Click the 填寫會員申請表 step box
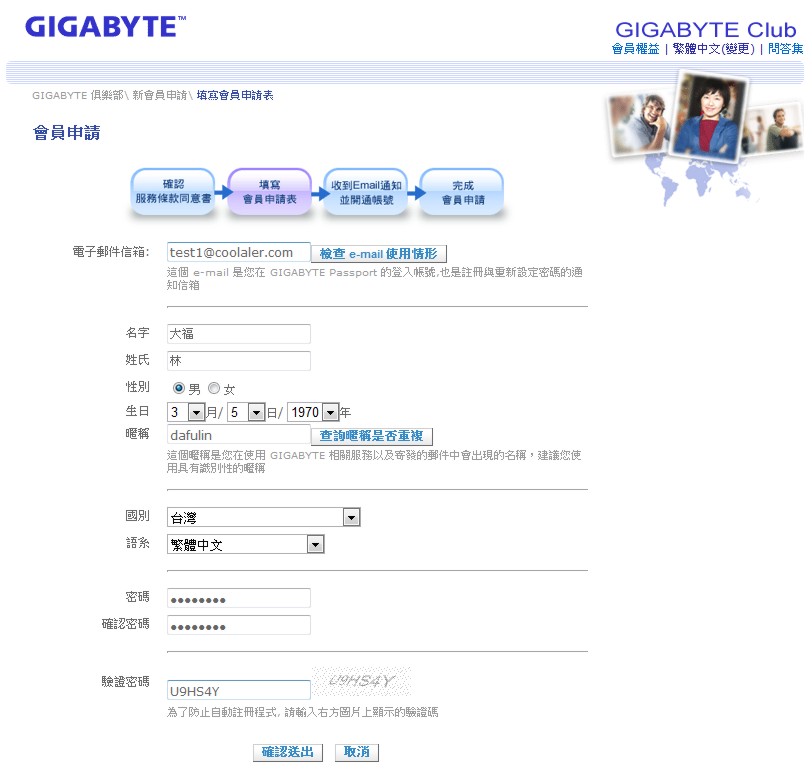The height and width of the screenshot is (773, 812). 269,192
